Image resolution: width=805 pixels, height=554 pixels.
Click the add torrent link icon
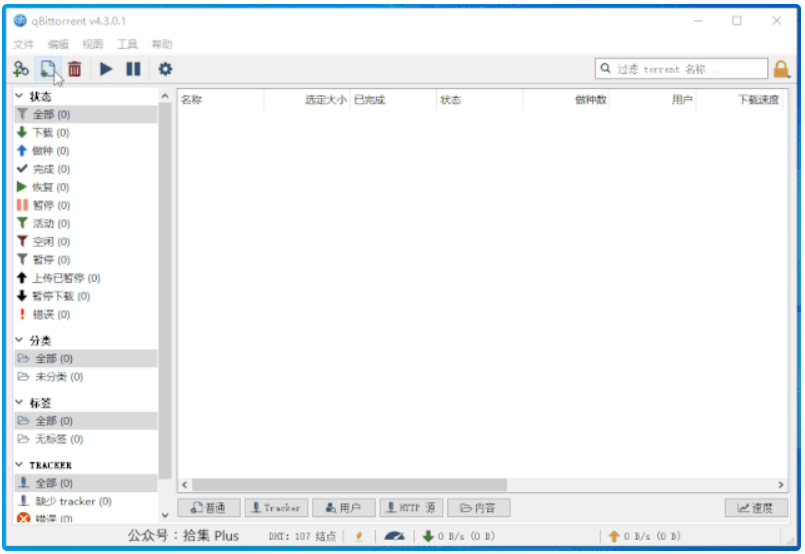coord(21,69)
